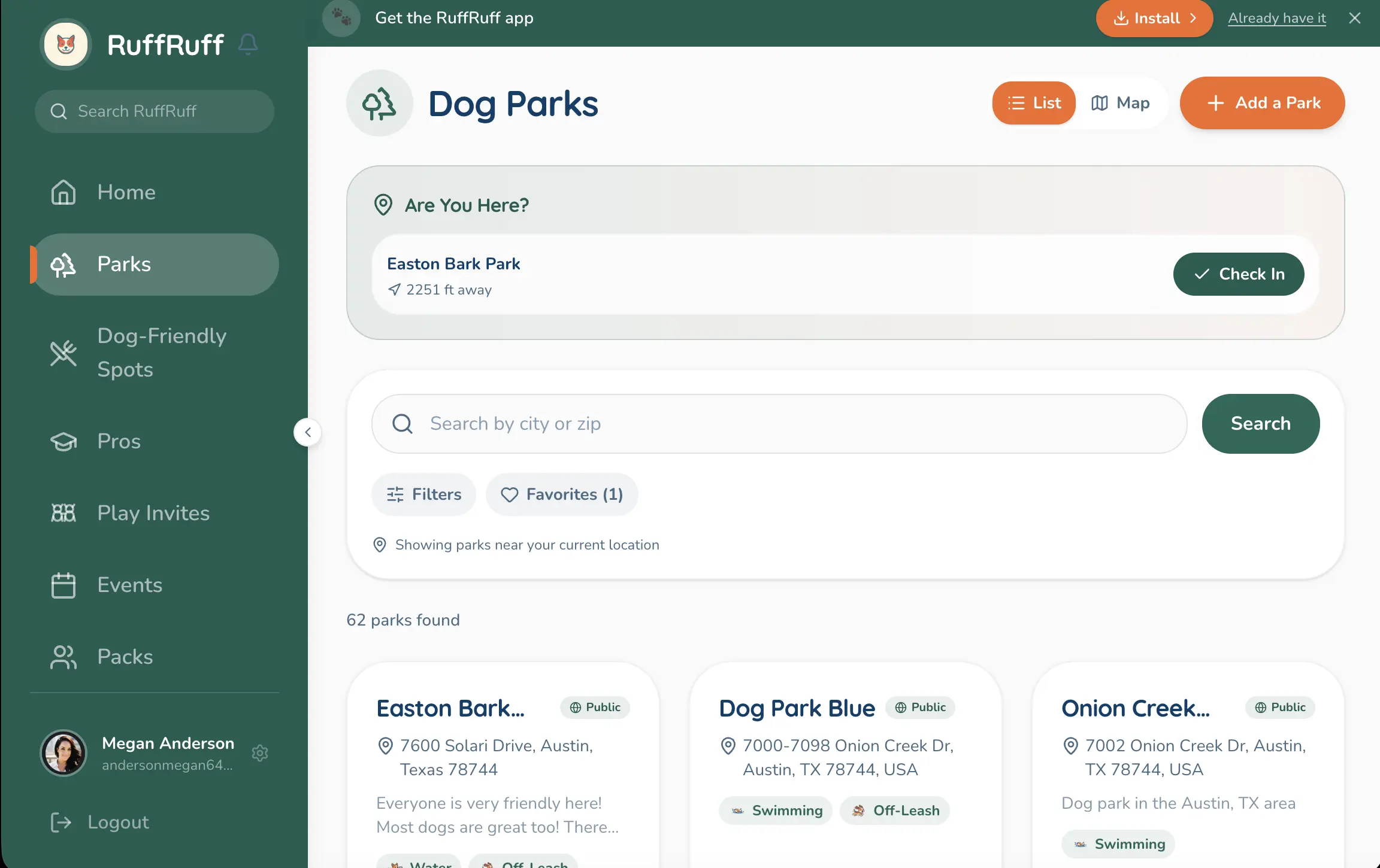Click the Dog Parks tree icon

pyautogui.click(x=379, y=104)
